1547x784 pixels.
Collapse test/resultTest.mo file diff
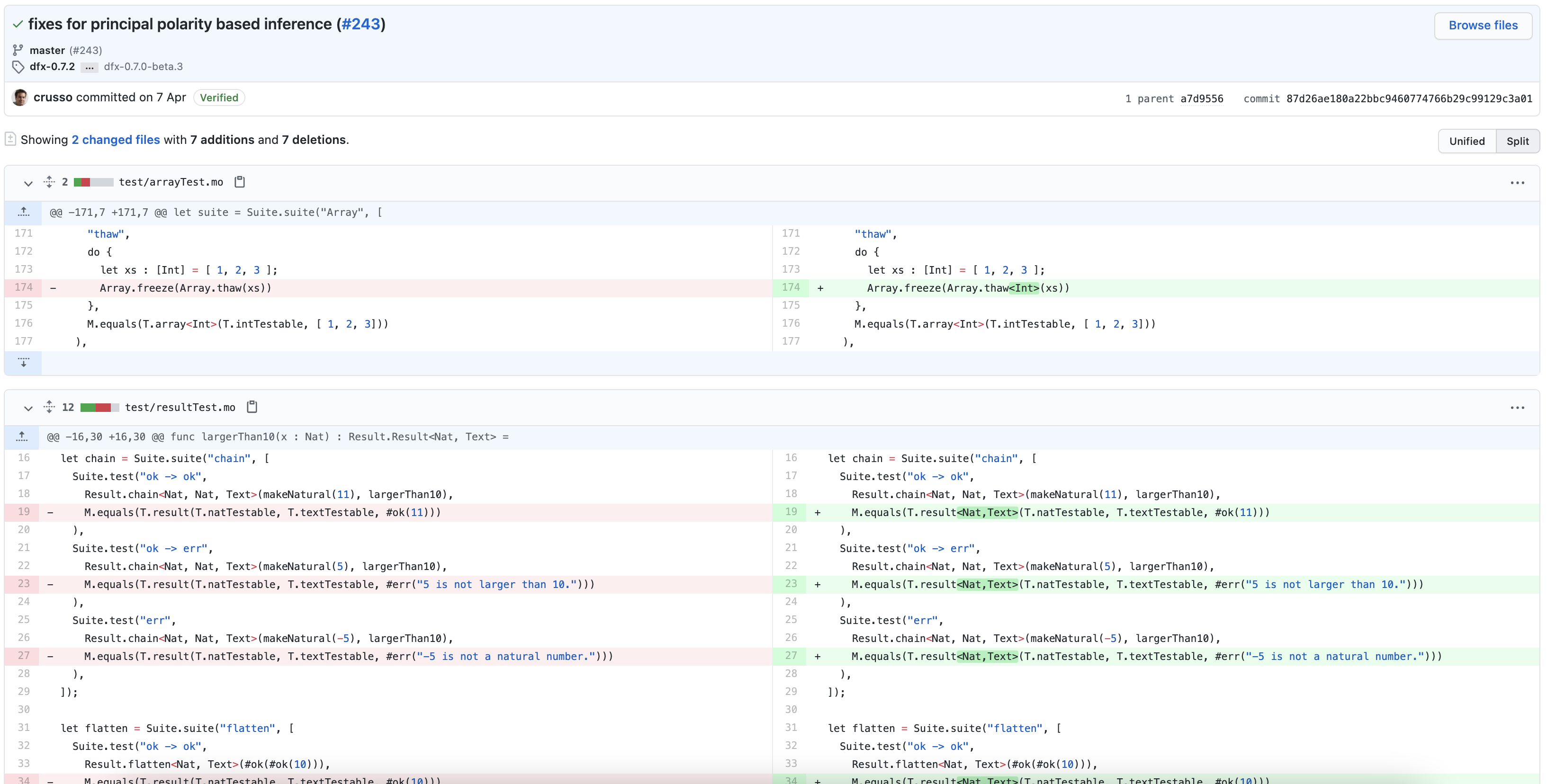click(x=27, y=408)
